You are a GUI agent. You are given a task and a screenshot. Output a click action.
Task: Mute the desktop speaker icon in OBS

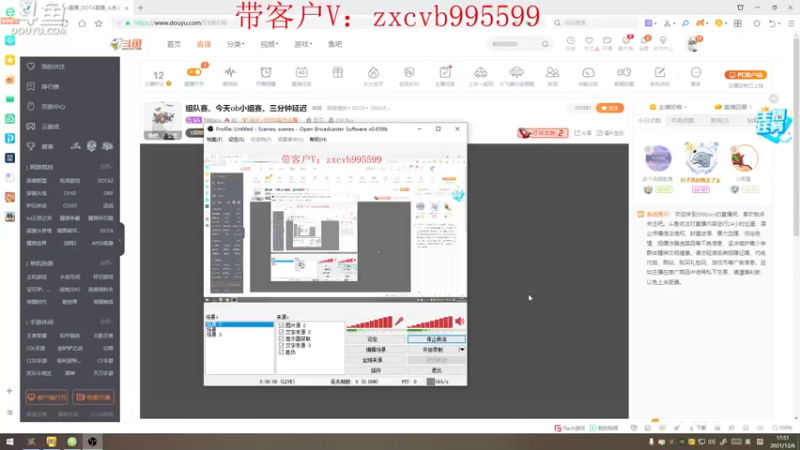(459, 321)
